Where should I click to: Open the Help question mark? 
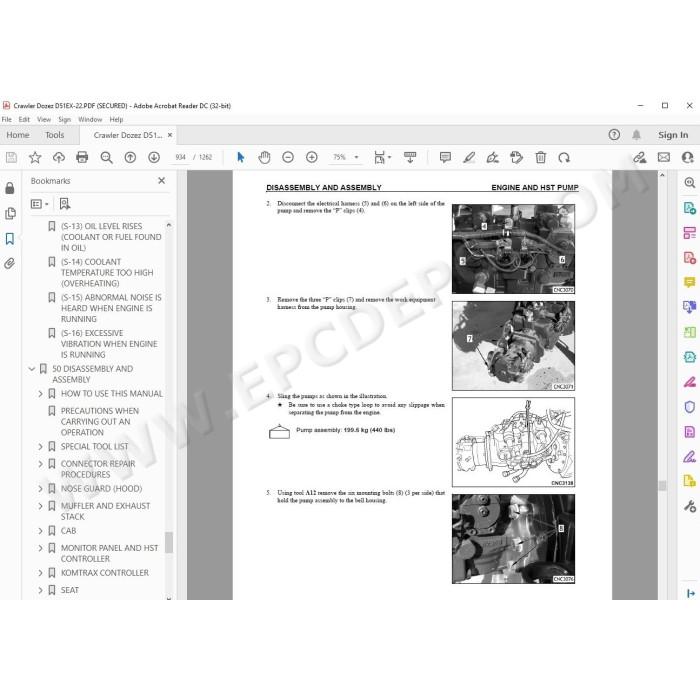click(614, 135)
